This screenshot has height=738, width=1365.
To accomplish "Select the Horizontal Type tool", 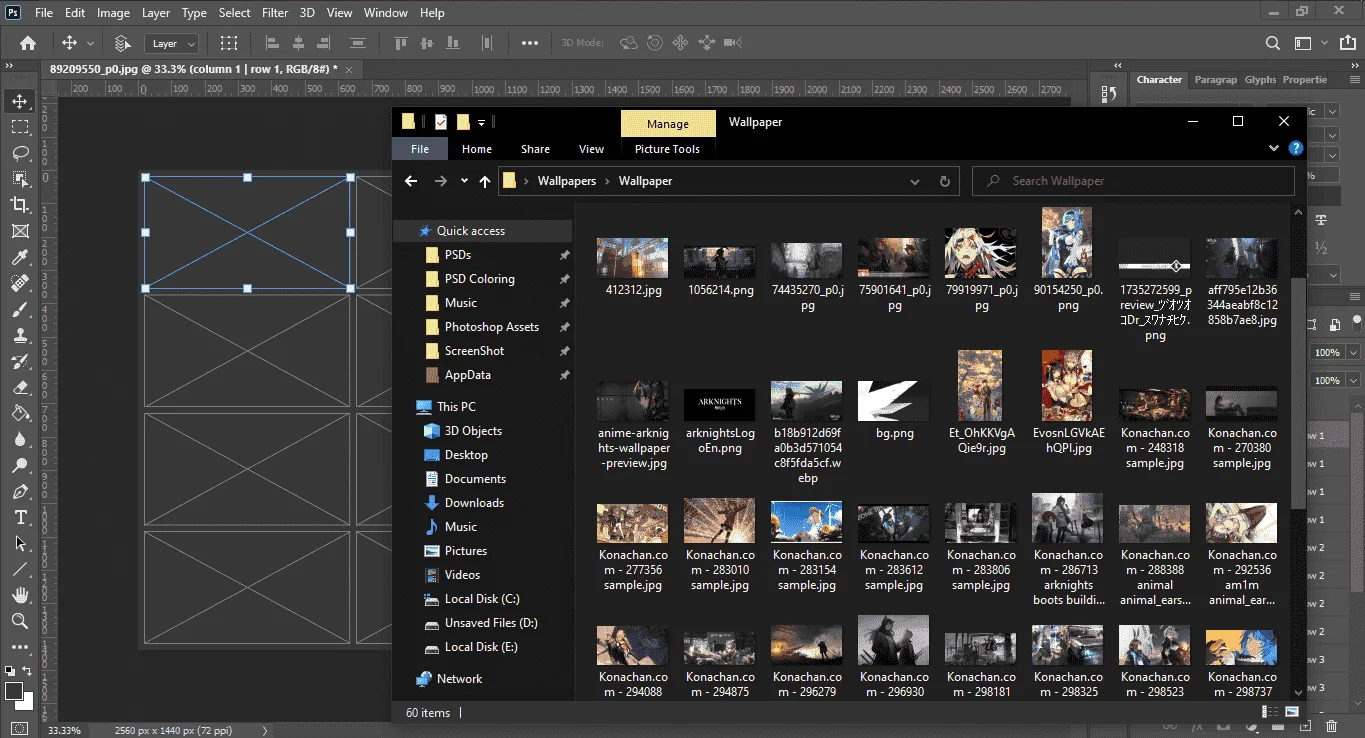I will pyautogui.click(x=19, y=518).
